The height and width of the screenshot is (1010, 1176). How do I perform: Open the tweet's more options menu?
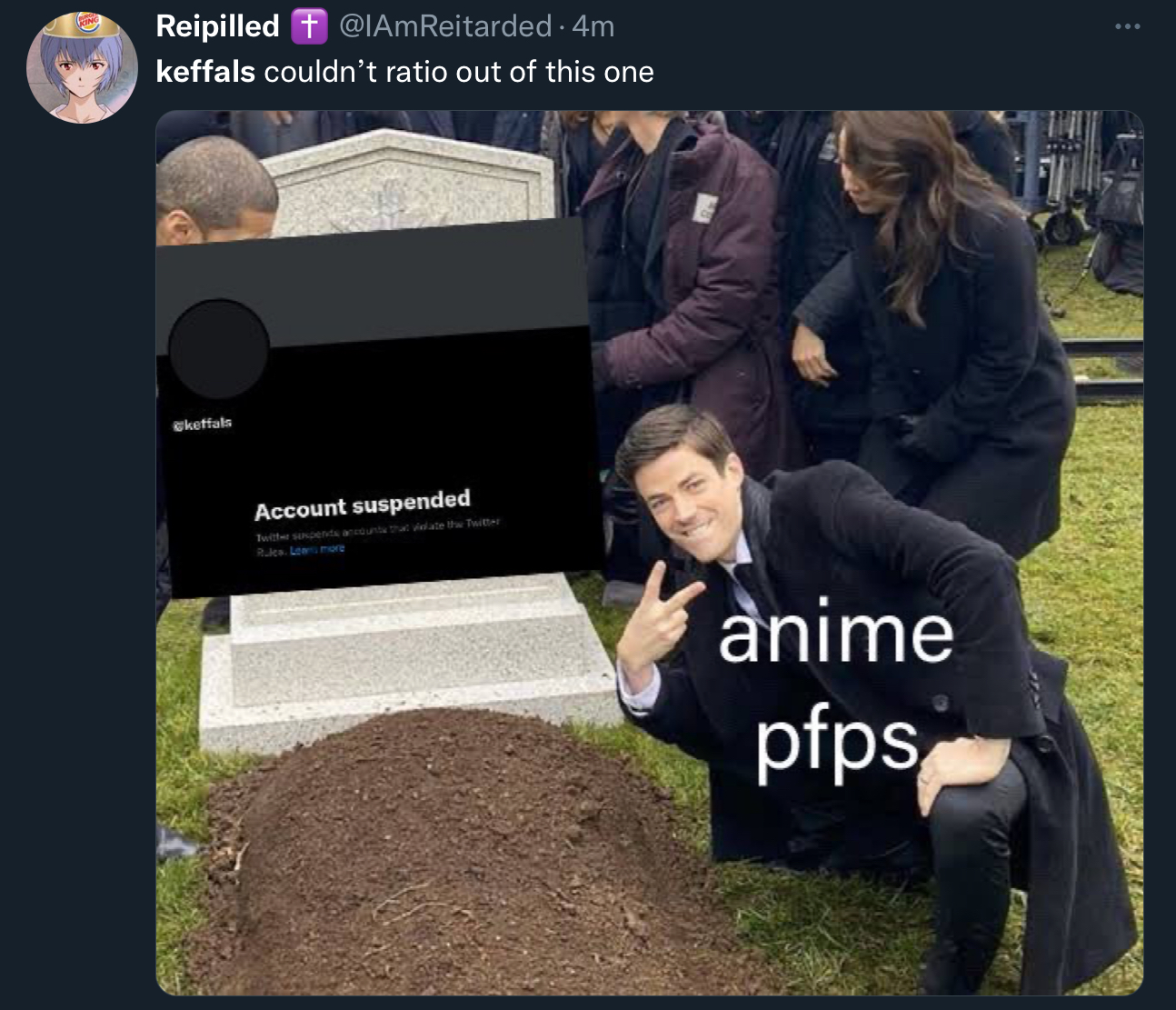coord(1127,26)
